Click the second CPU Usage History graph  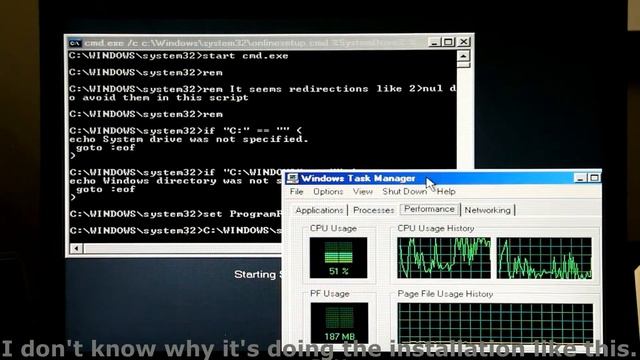544,258
